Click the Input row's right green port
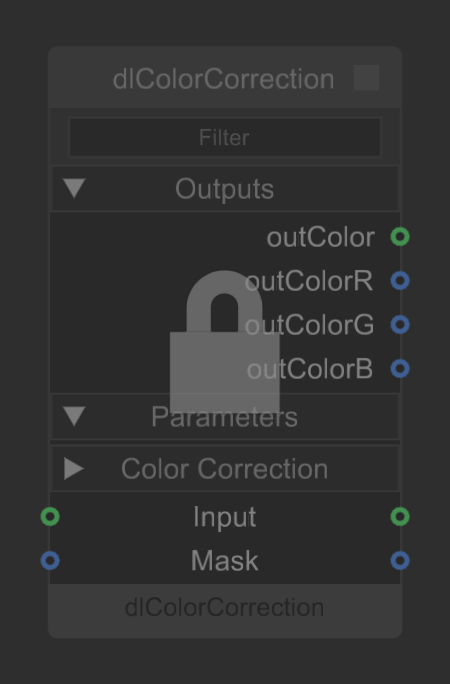Image resolution: width=450 pixels, height=684 pixels. (400, 516)
